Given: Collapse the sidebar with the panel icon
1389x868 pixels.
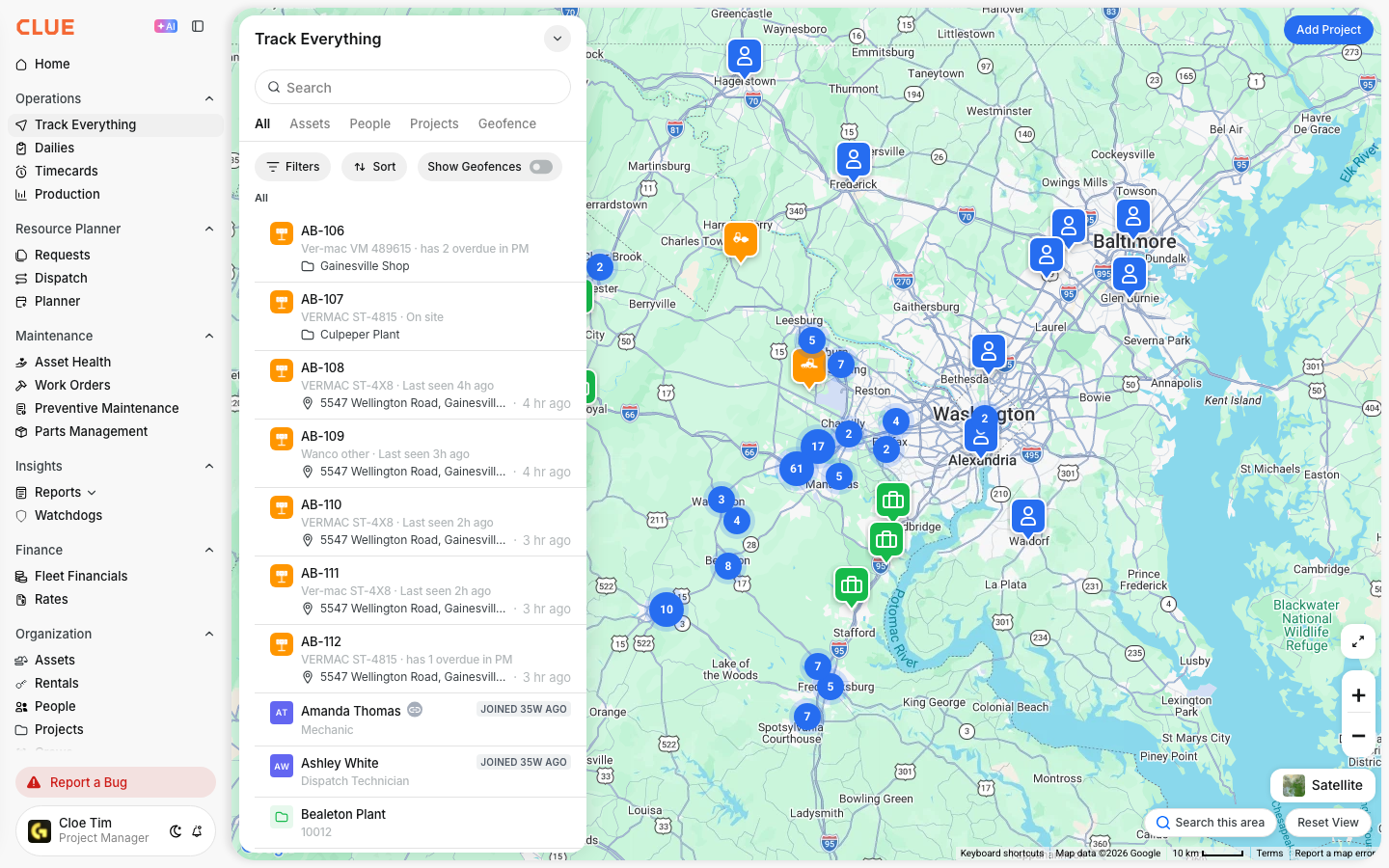Looking at the screenshot, I should click(198, 26).
